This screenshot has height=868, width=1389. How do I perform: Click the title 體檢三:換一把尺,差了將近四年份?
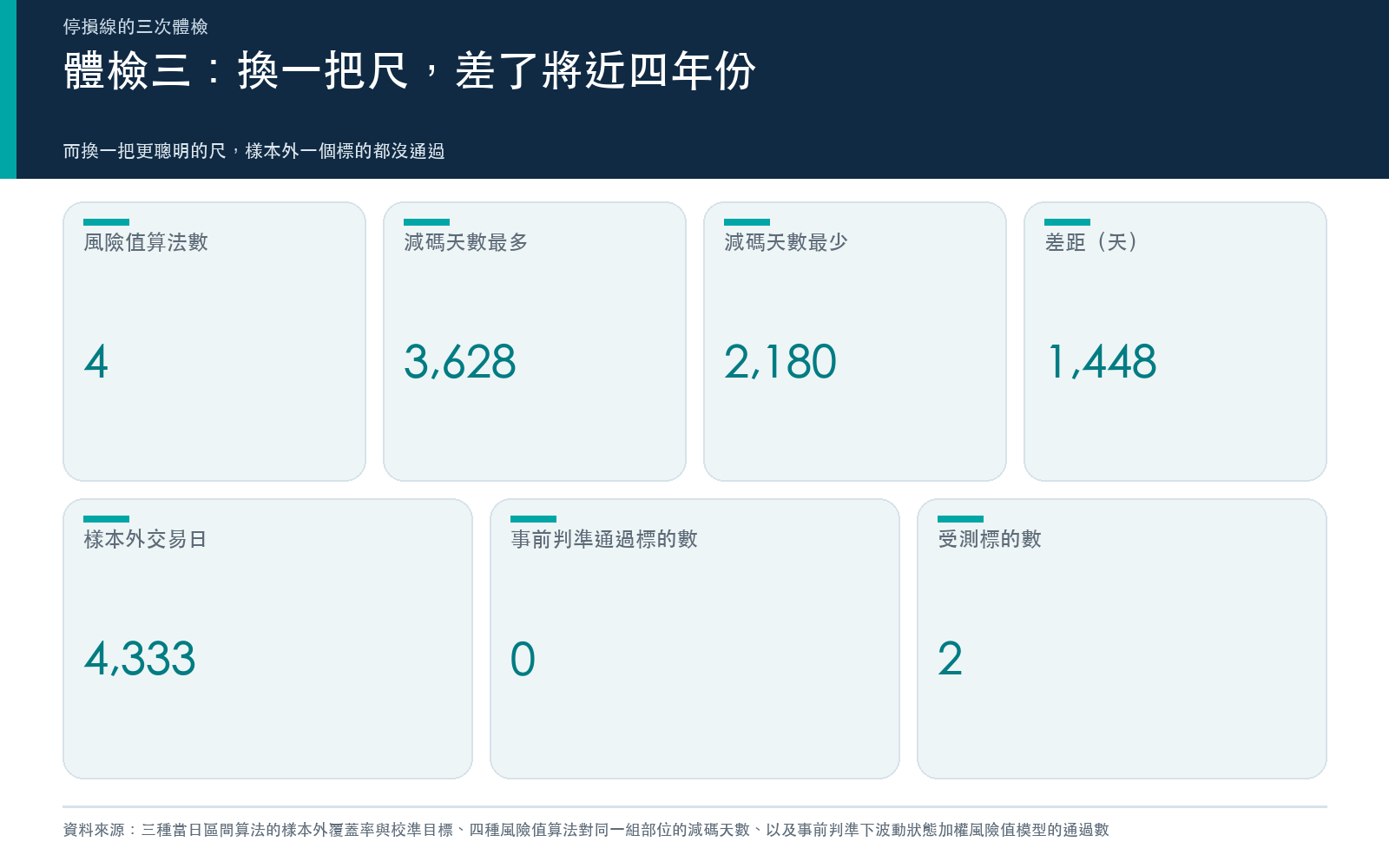pyautogui.click(x=409, y=71)
